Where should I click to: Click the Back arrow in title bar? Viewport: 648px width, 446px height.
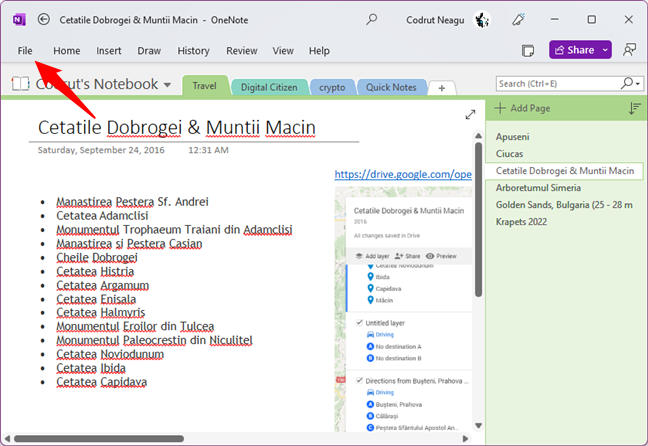43,19
